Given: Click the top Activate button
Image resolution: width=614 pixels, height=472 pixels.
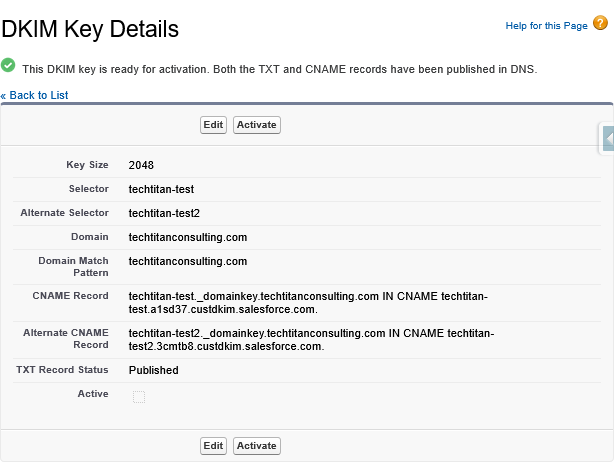Looking at the screenshot, I should tap(256, 125).
